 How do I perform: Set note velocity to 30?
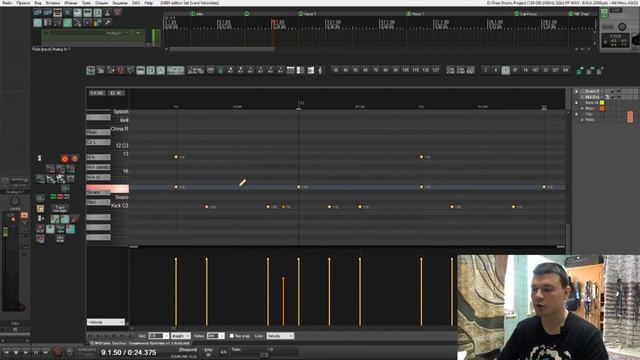(336, 70)
